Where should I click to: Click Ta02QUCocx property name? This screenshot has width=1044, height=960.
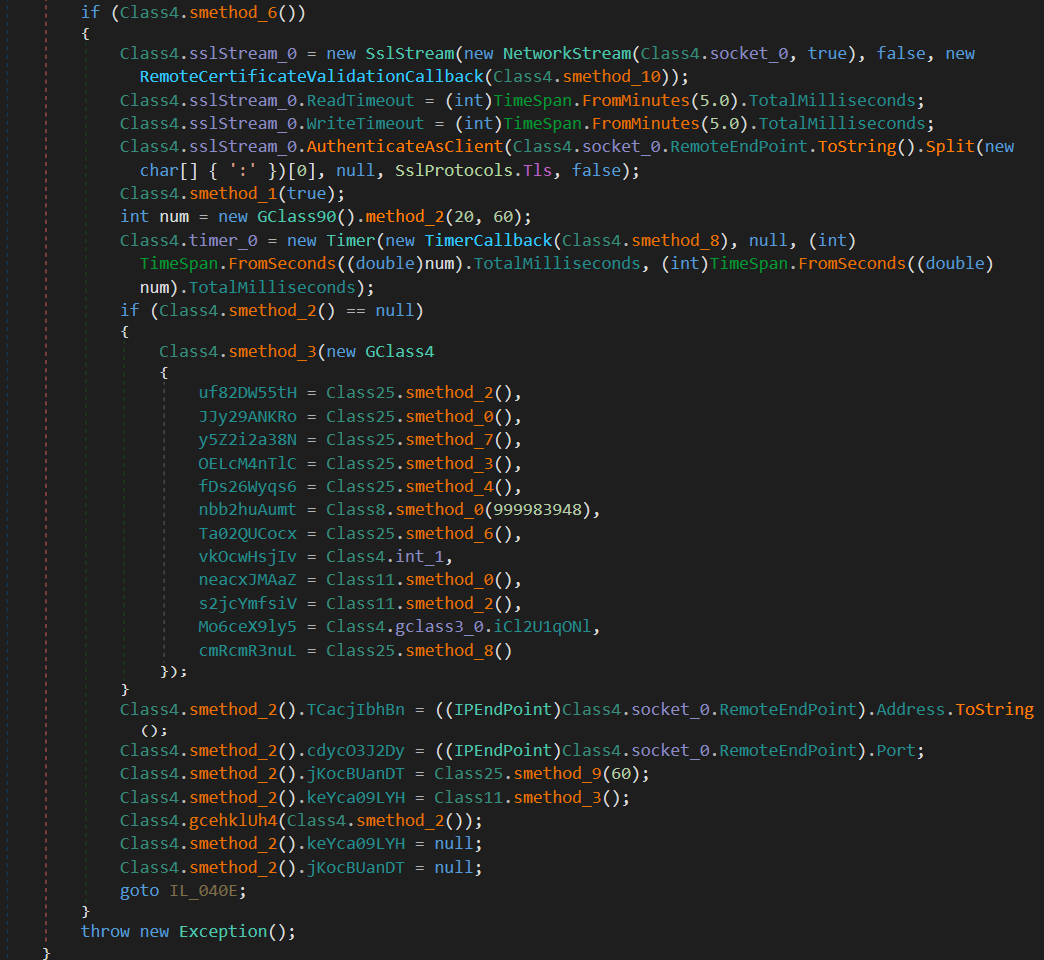[247, 534]
